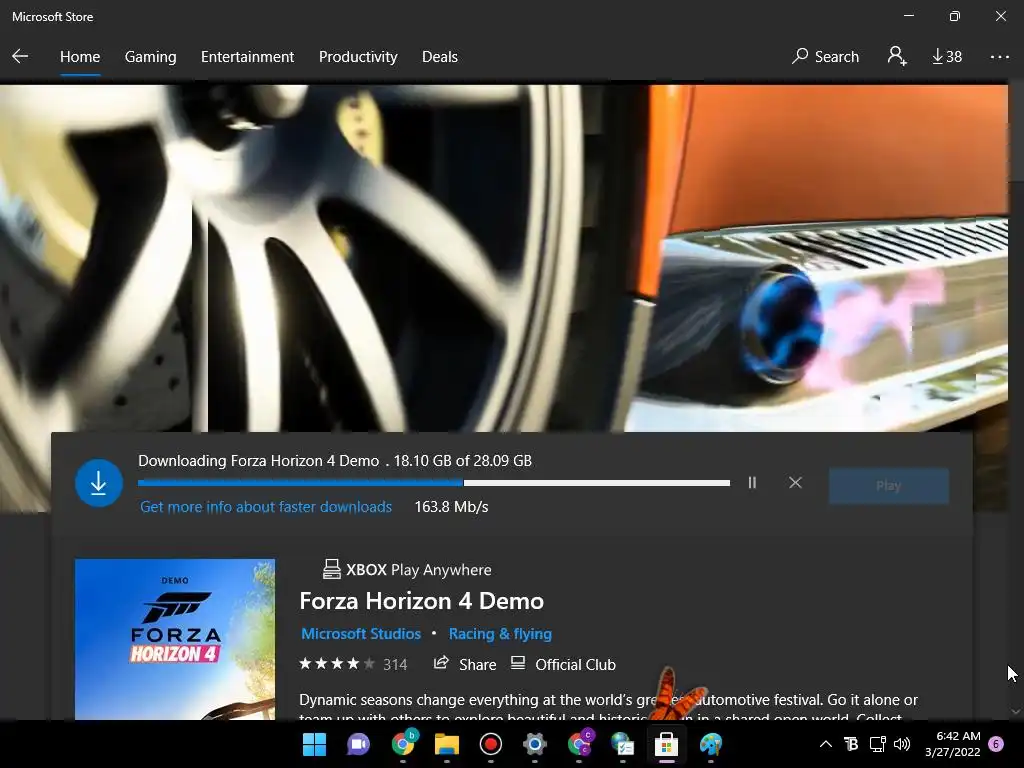The height and width of the screenshot is (768, 1024).
Task: Open the Deals tab
Action: 440,57
